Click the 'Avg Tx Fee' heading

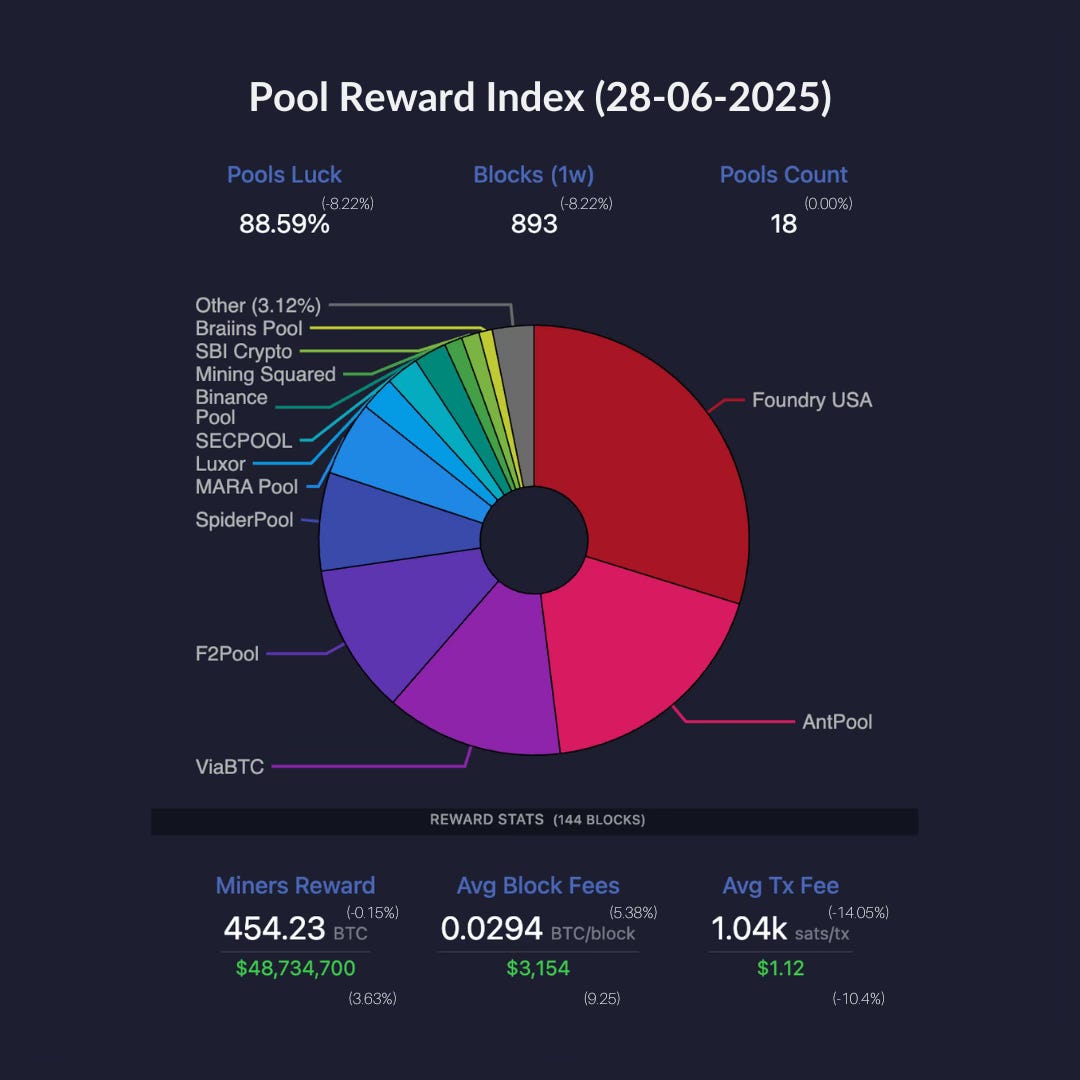(x=780, y=886)
